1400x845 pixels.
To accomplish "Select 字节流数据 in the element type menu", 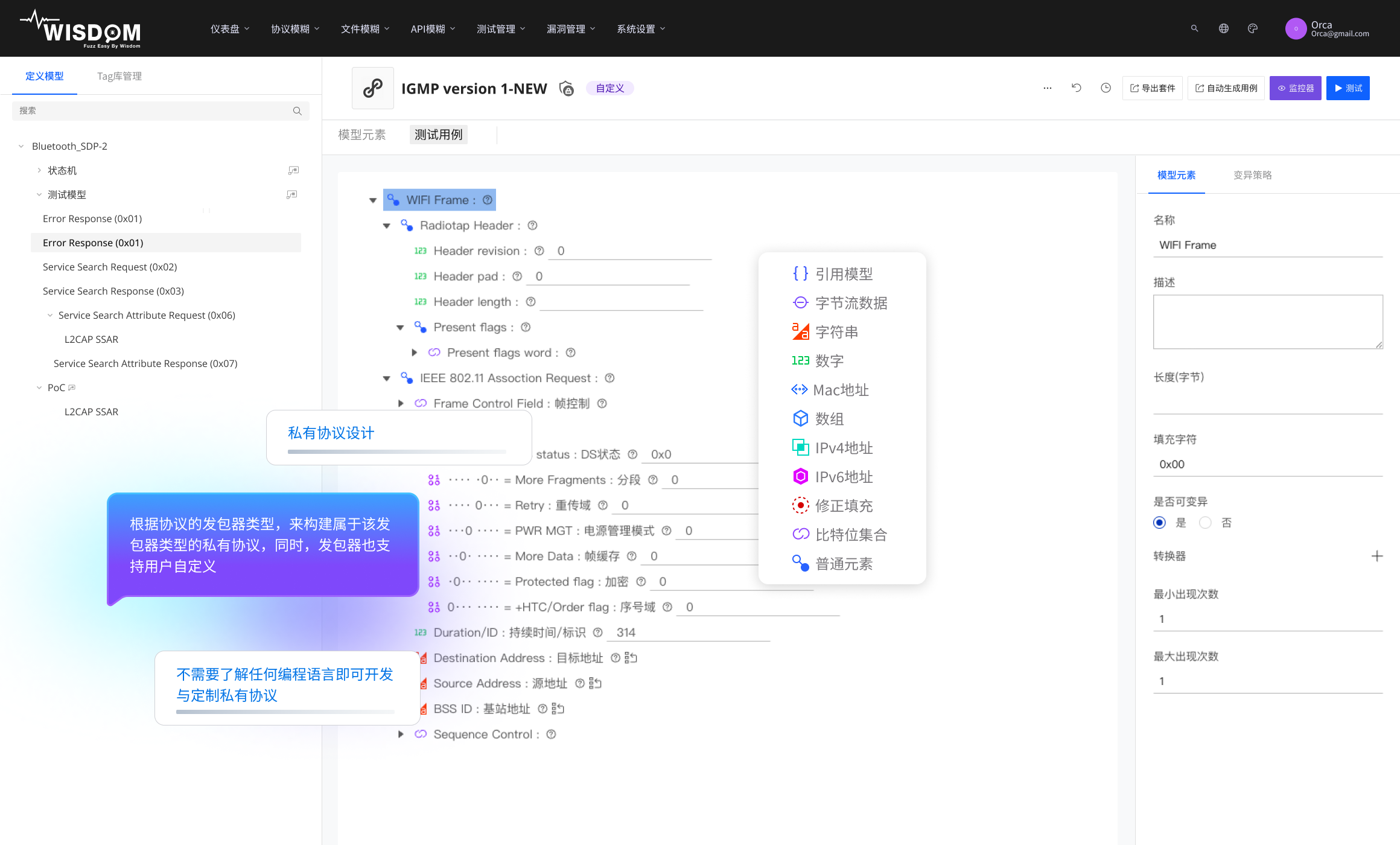I will 851,302.
